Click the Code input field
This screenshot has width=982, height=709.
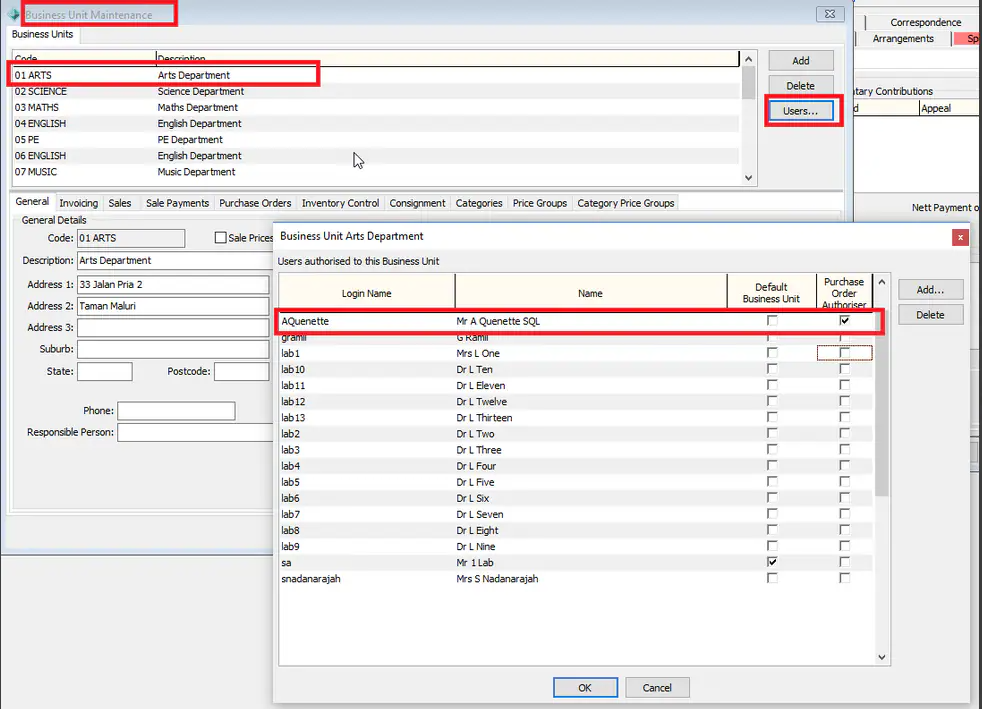pos(131,238)
